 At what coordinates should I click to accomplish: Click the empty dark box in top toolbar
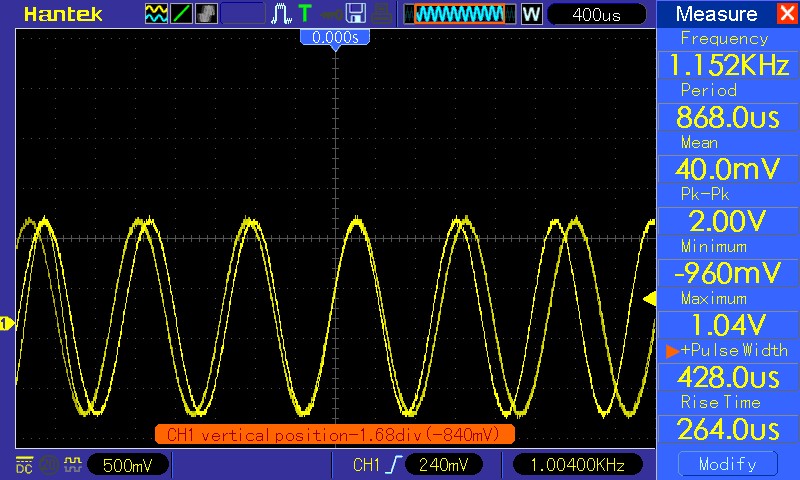click(243, 14)
